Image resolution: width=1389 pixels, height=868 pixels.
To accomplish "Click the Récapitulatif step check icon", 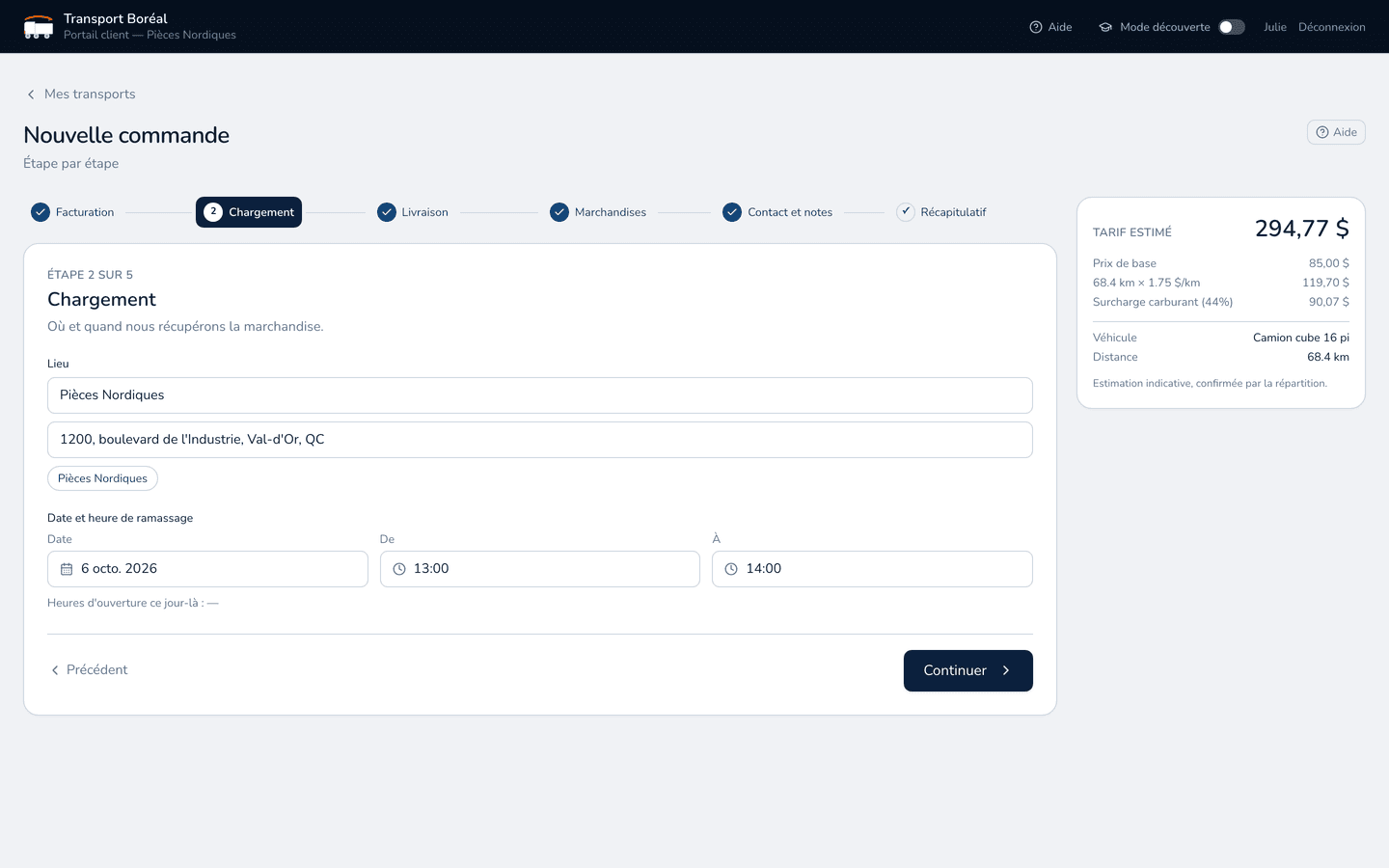I will [906, 212].
